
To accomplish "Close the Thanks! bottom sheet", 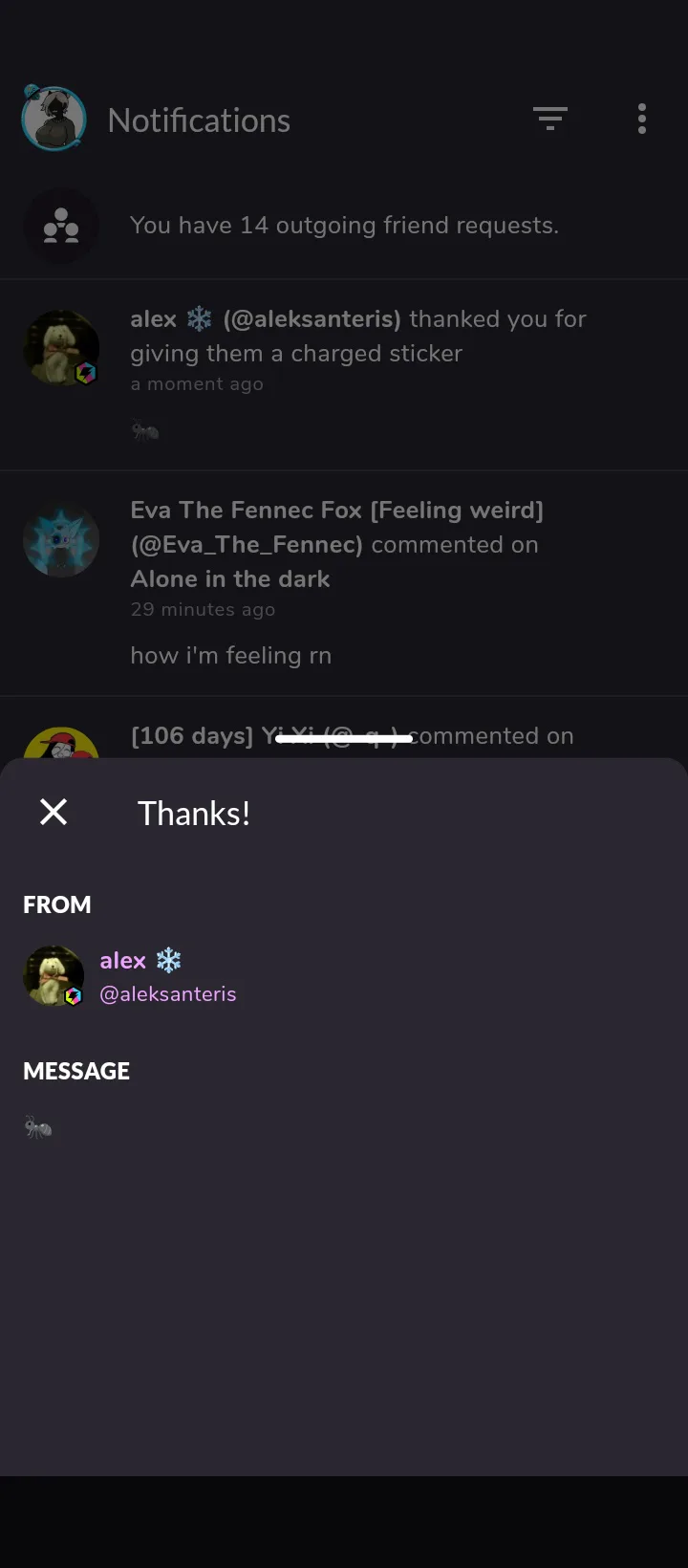I will point(54,812).
